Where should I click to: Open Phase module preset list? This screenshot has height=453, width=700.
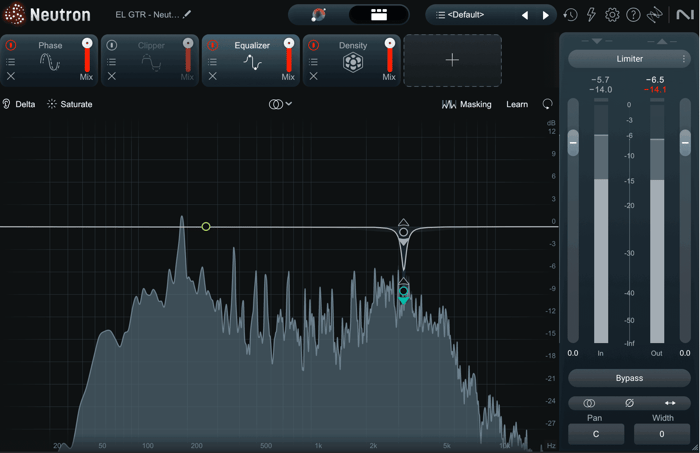click(x=11, y=62)
